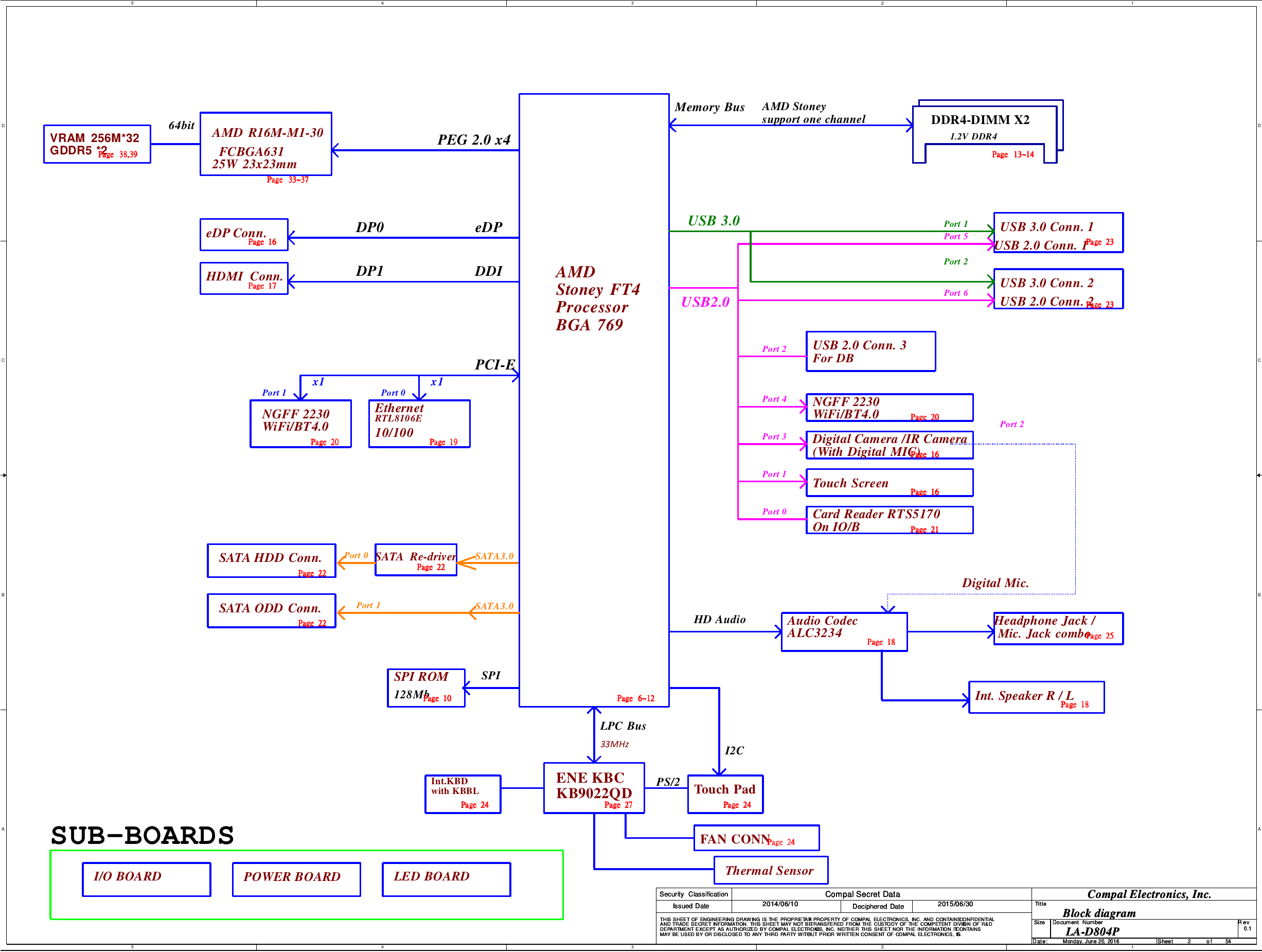Click the Thermal Sensor box

coord(771,870)
